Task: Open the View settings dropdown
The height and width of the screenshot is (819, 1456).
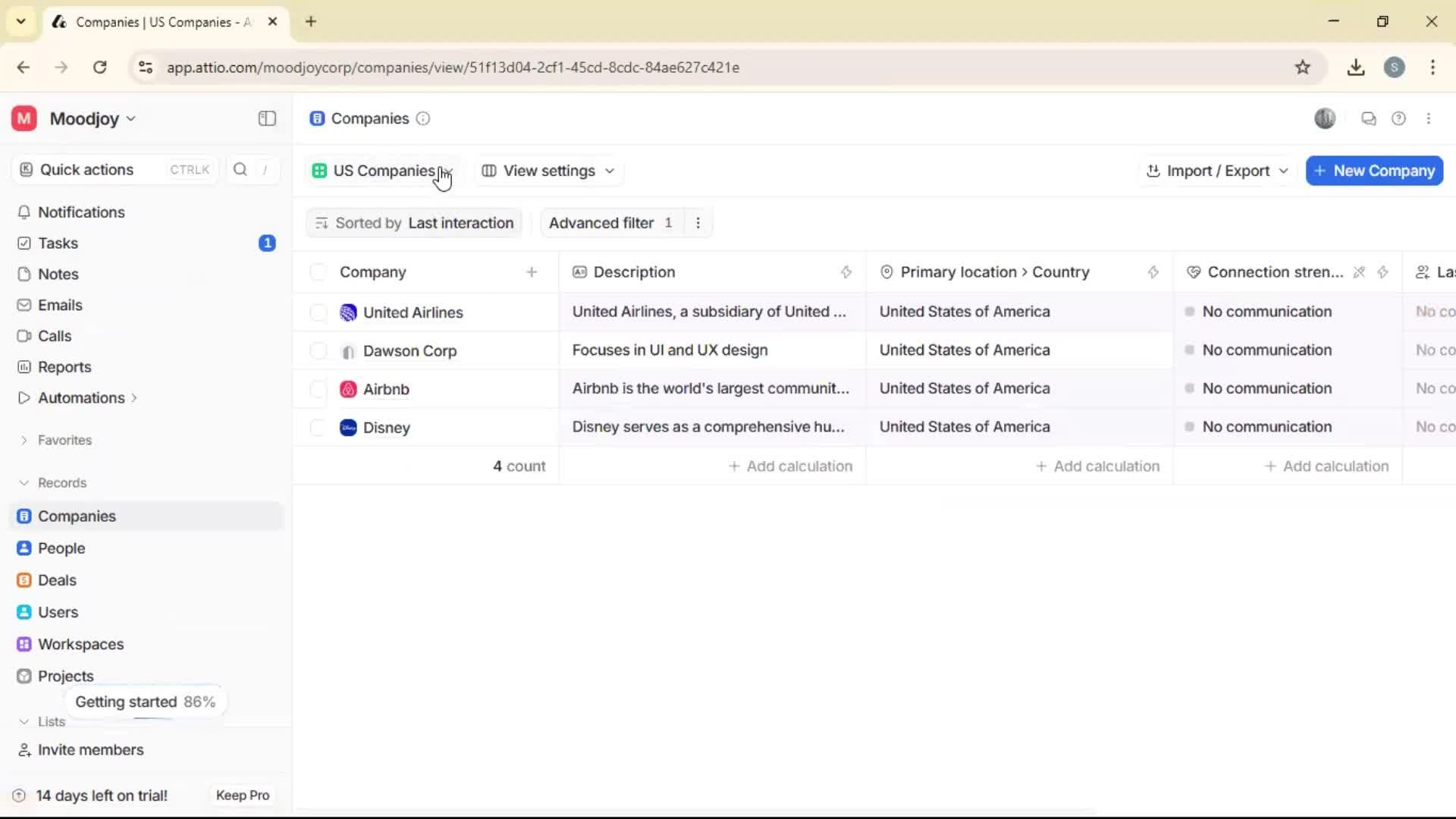Action: tap(548, 171)
